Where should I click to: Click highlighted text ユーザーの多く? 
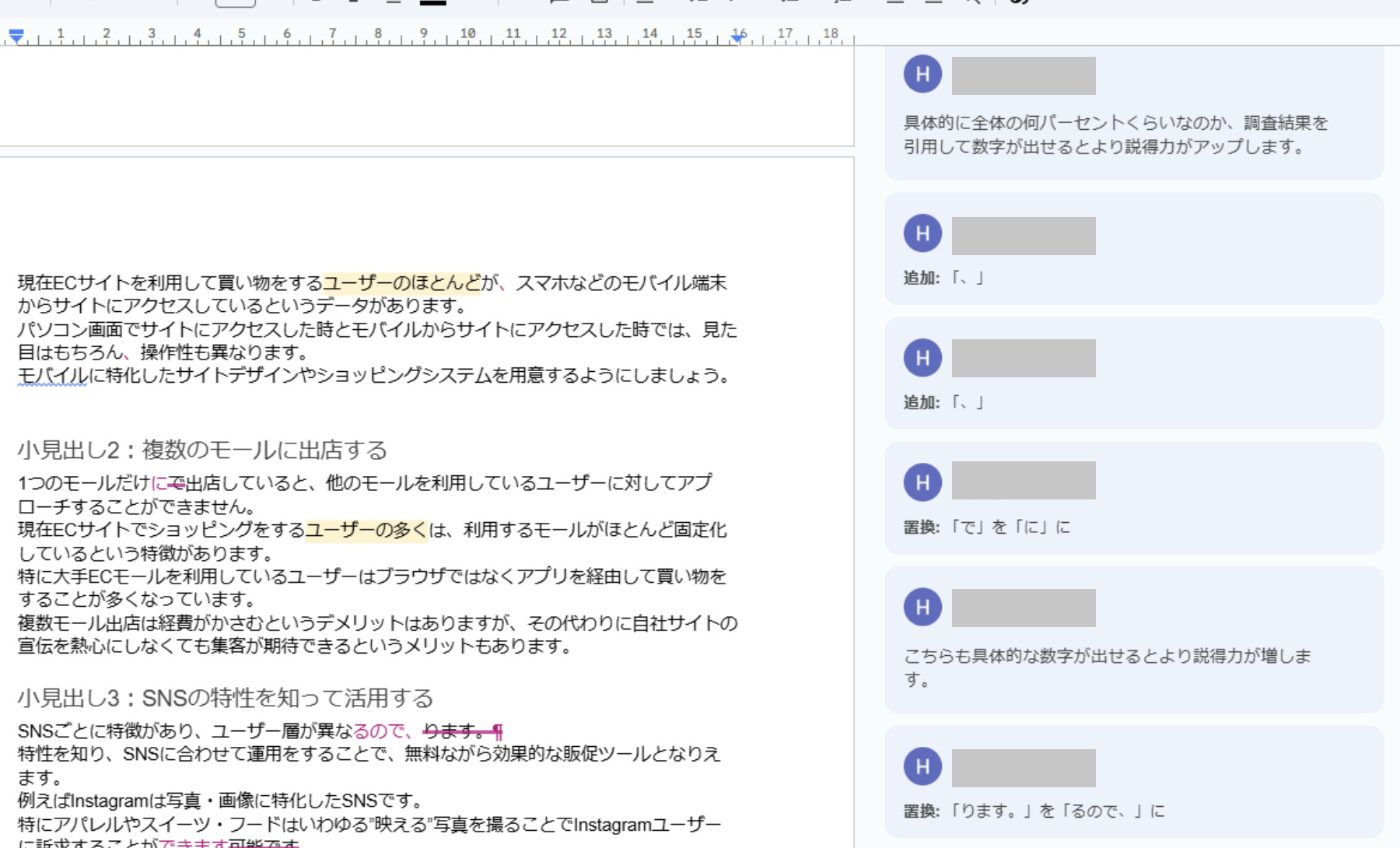(366, 531)
